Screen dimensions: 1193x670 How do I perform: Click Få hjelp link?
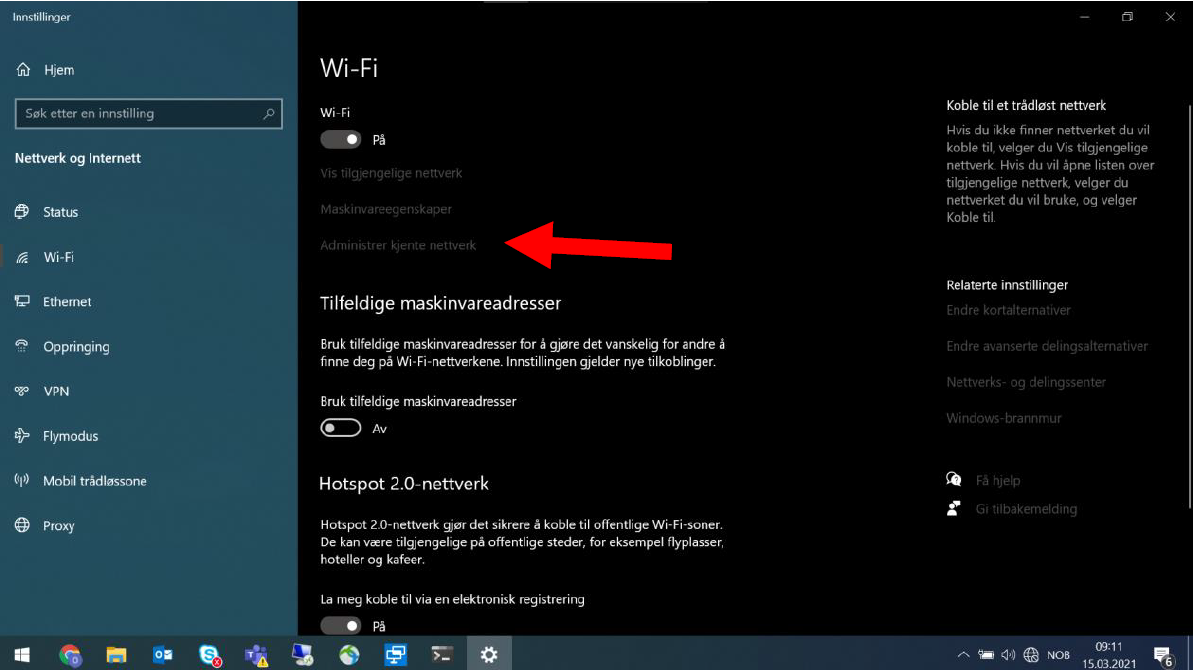point(997,481)
